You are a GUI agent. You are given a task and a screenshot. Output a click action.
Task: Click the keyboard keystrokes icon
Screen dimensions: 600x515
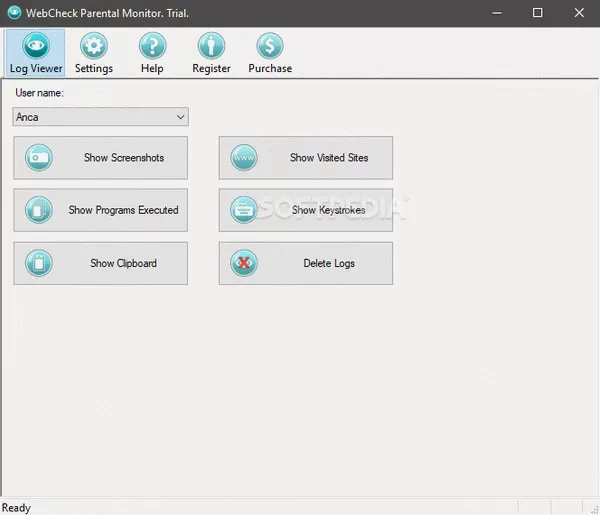(244, 210)
